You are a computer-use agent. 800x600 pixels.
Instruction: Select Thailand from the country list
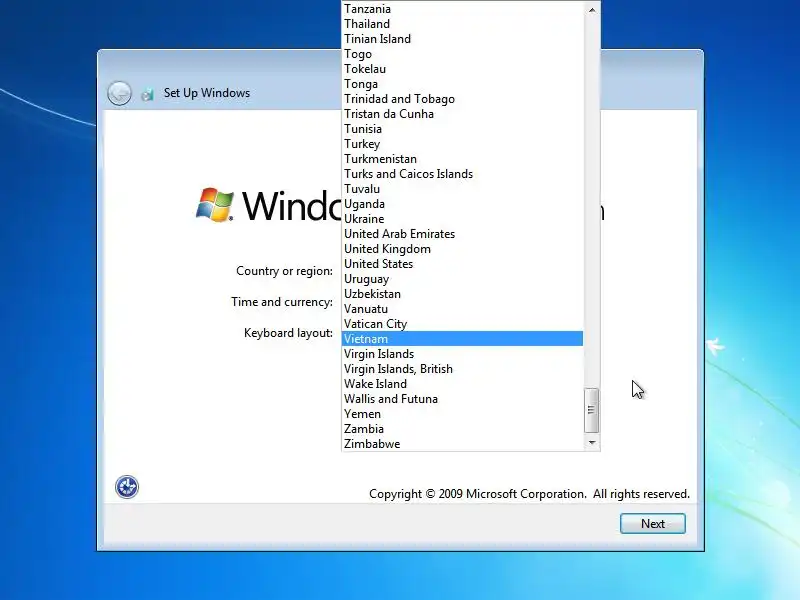tap(462, 24)
